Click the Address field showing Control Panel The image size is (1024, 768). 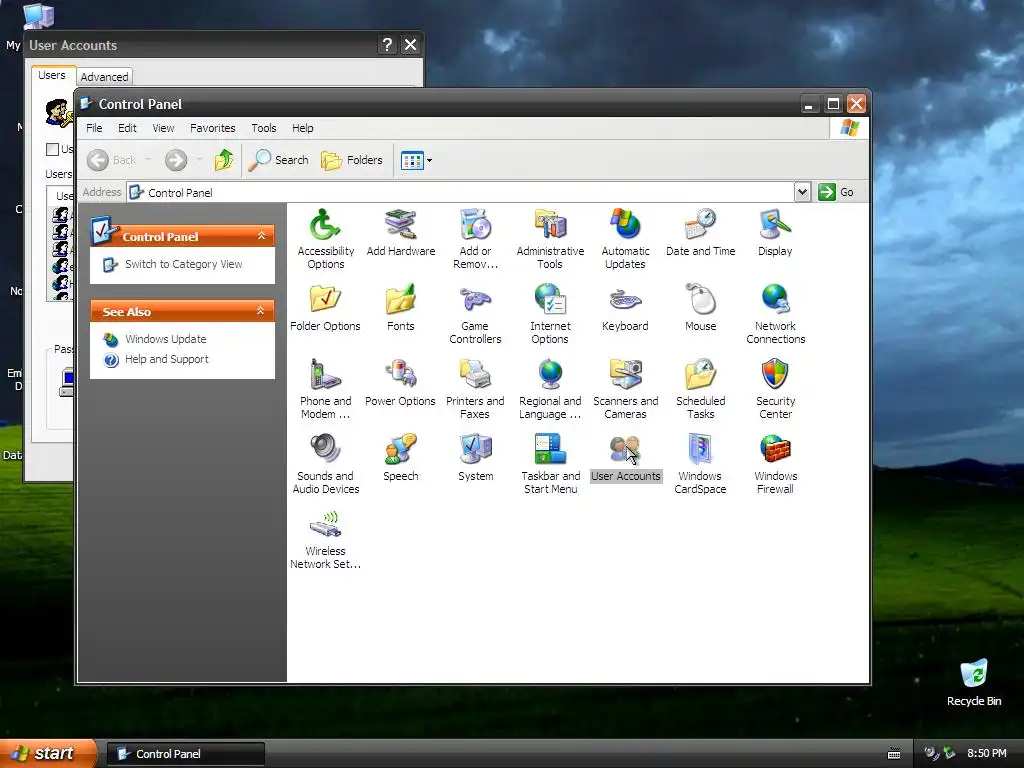point(460,192)
